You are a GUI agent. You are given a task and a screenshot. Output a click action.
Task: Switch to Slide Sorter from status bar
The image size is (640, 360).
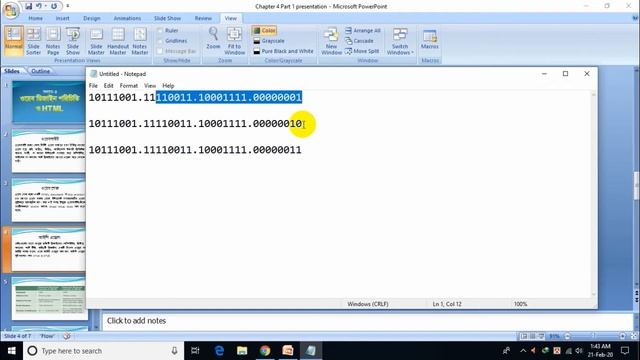point(532,336)
